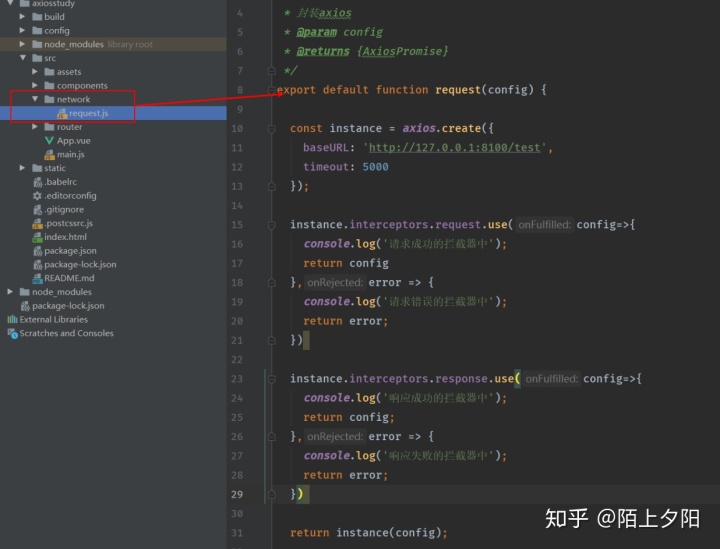This screenshot has height=549, width=720.
Task: Open App.vue in the project tree
Action: 73,140
